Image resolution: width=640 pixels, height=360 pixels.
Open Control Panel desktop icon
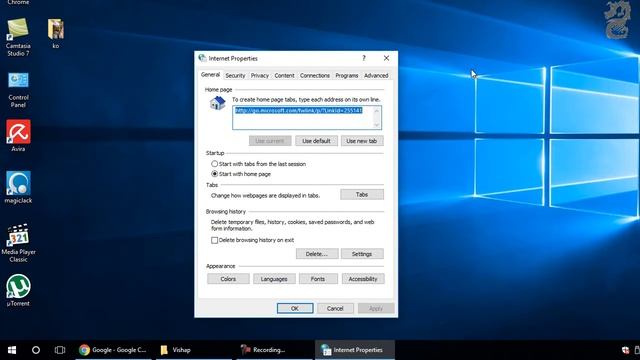(18, 89)
